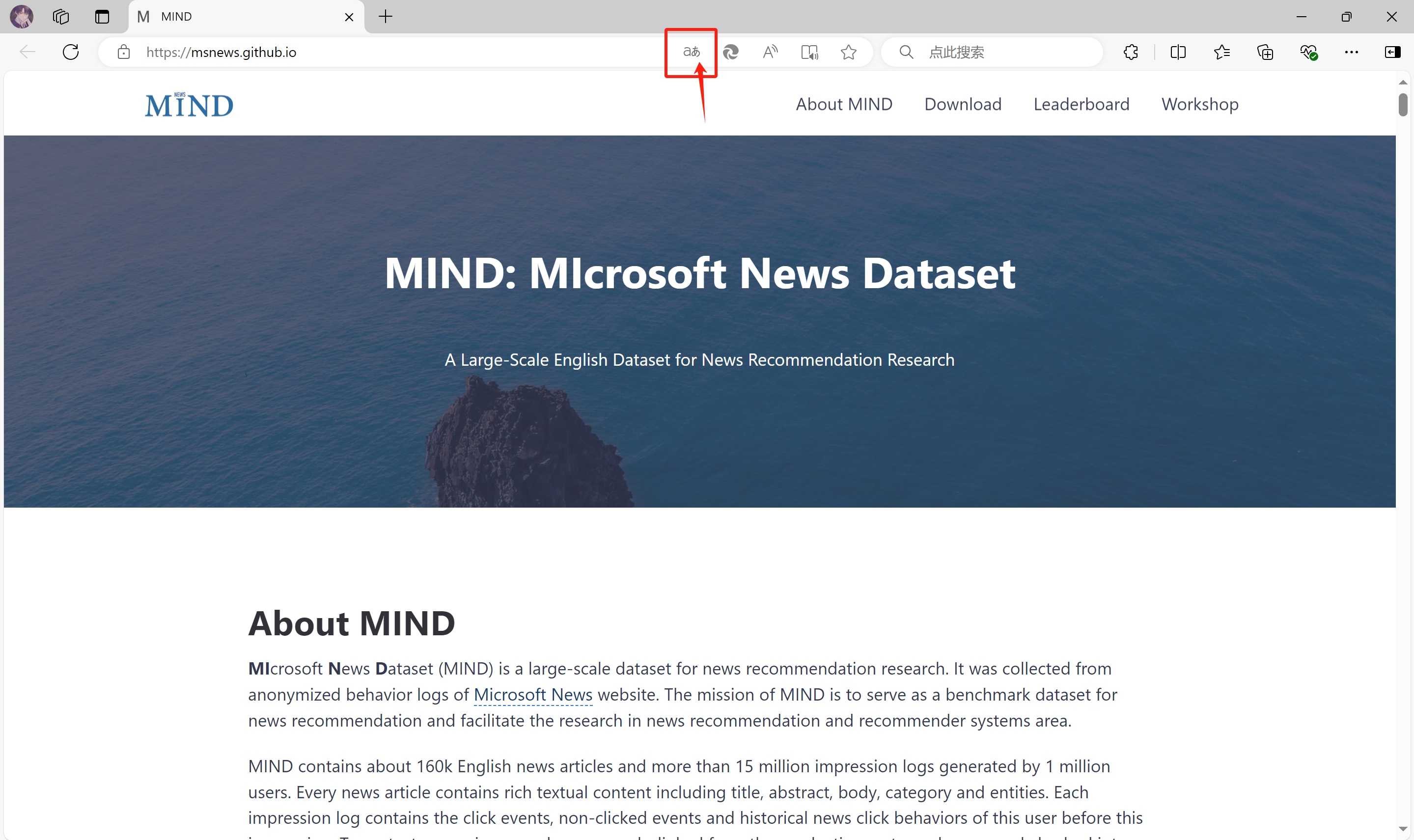Click the Download navigation link
Image resolution: width=1414 pixels, height=840 pixels.
tap(962, 104)
